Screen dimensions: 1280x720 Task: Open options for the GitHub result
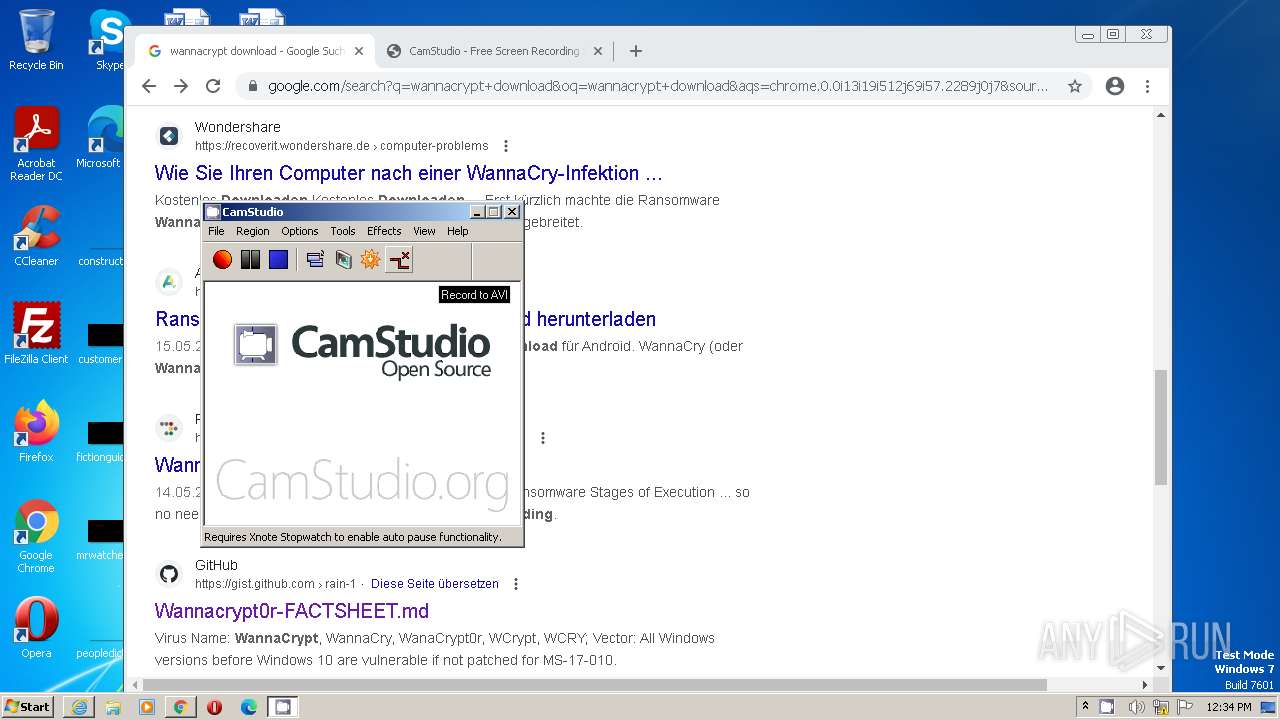(516, 584)
